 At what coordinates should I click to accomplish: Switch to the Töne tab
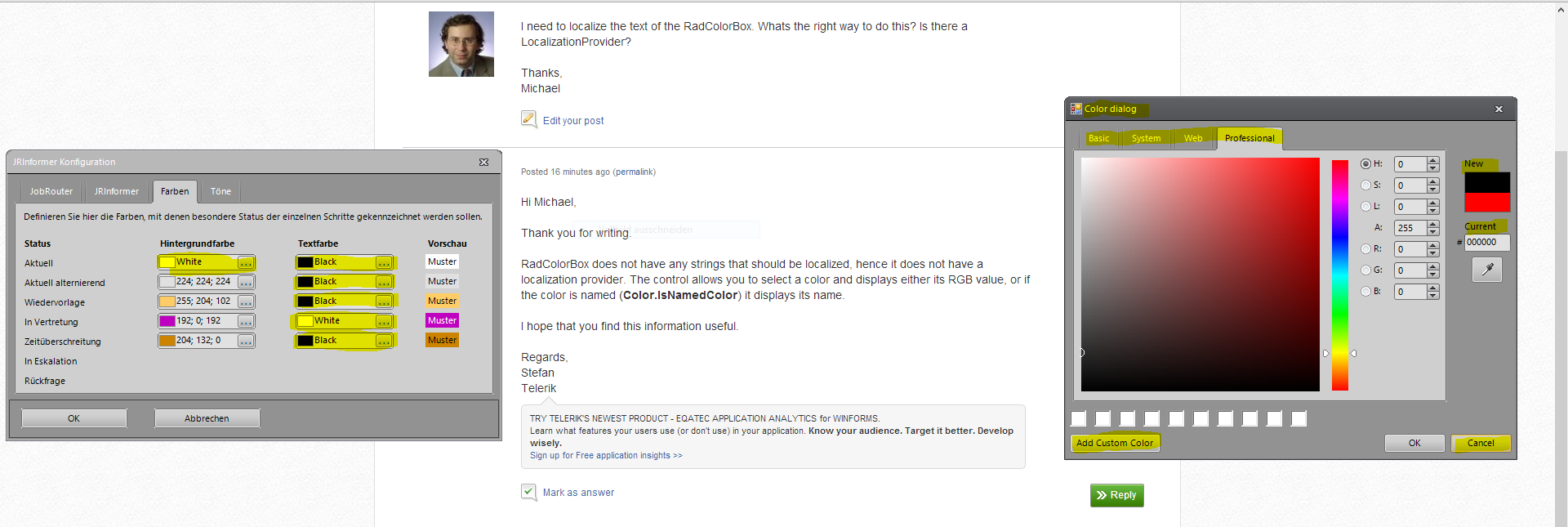(220, 191)
